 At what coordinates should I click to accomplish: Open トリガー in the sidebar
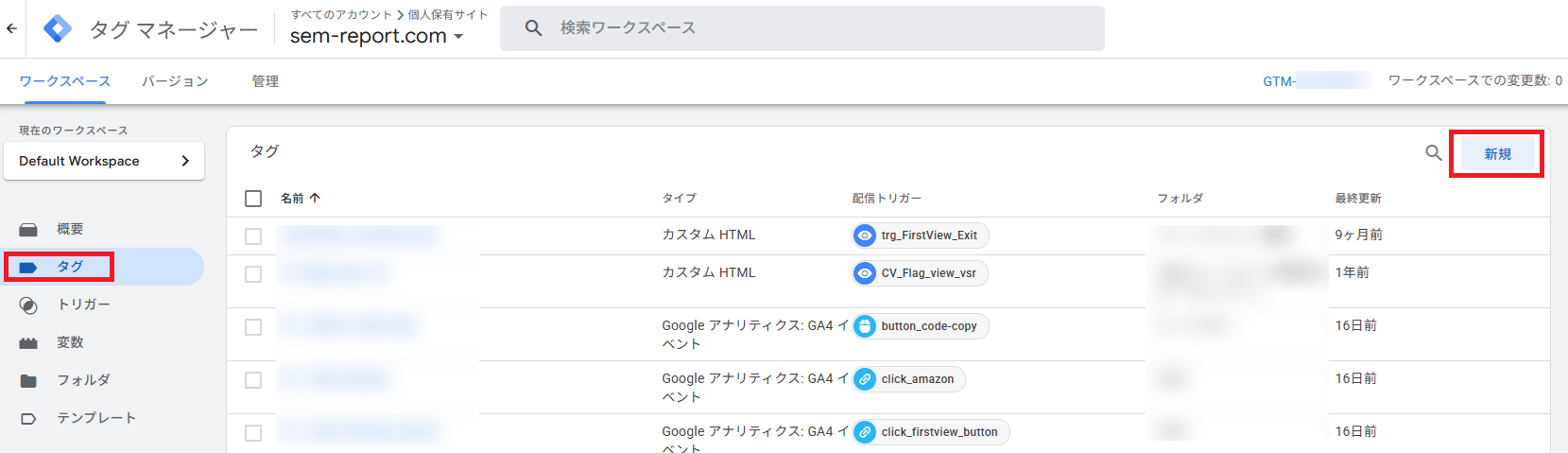[x=83, y=305]
